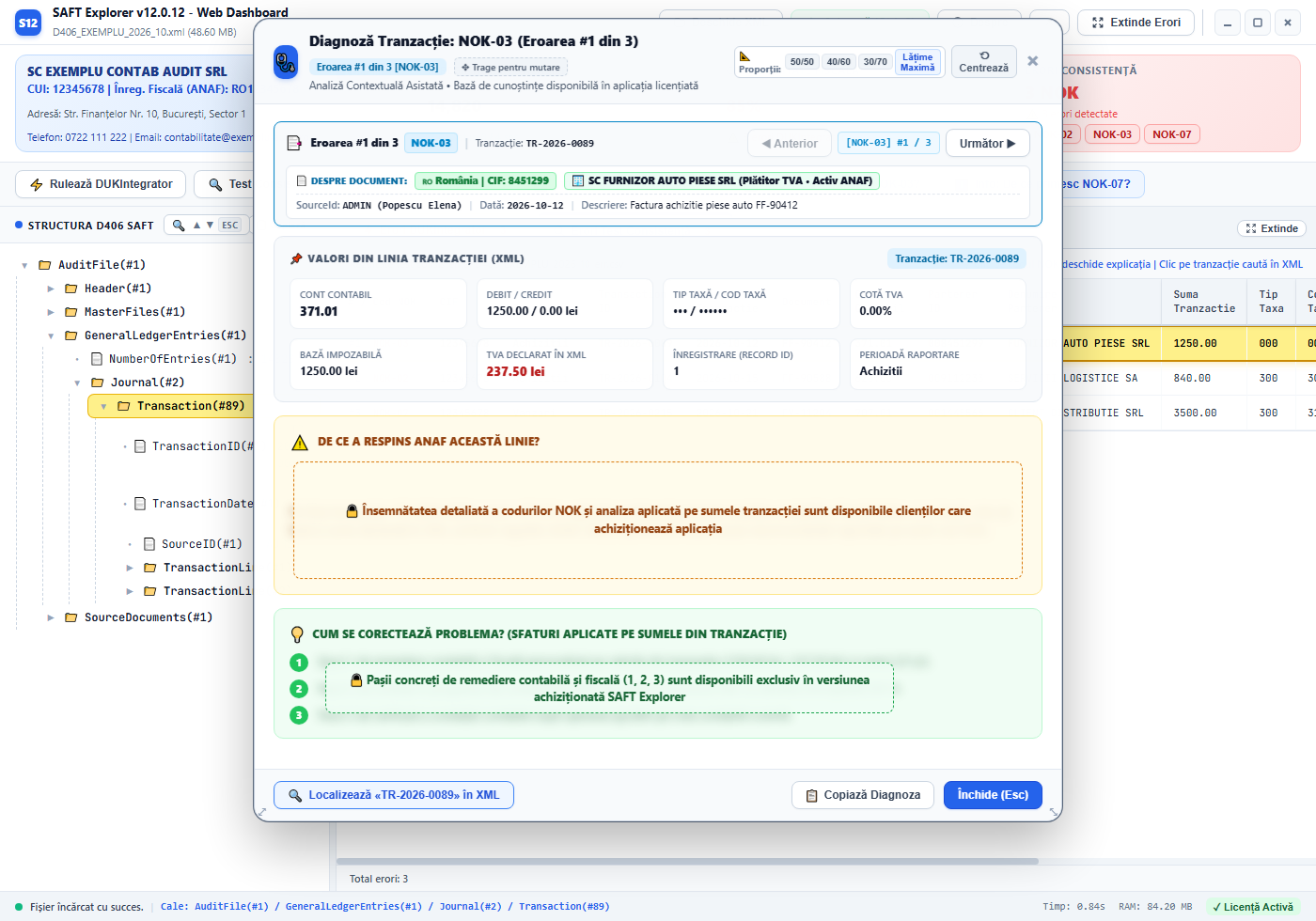
Task: Close the dialog with Închide (Esc)
Action: tap(993, 795)
